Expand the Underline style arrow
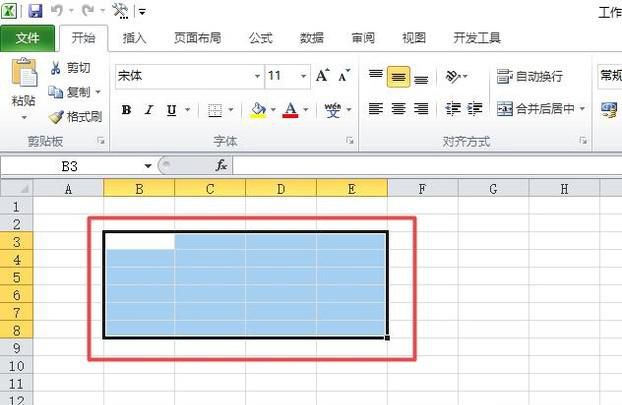Image resolution: width=622 pixels, height=405 pixels. [x=187, y=110]
